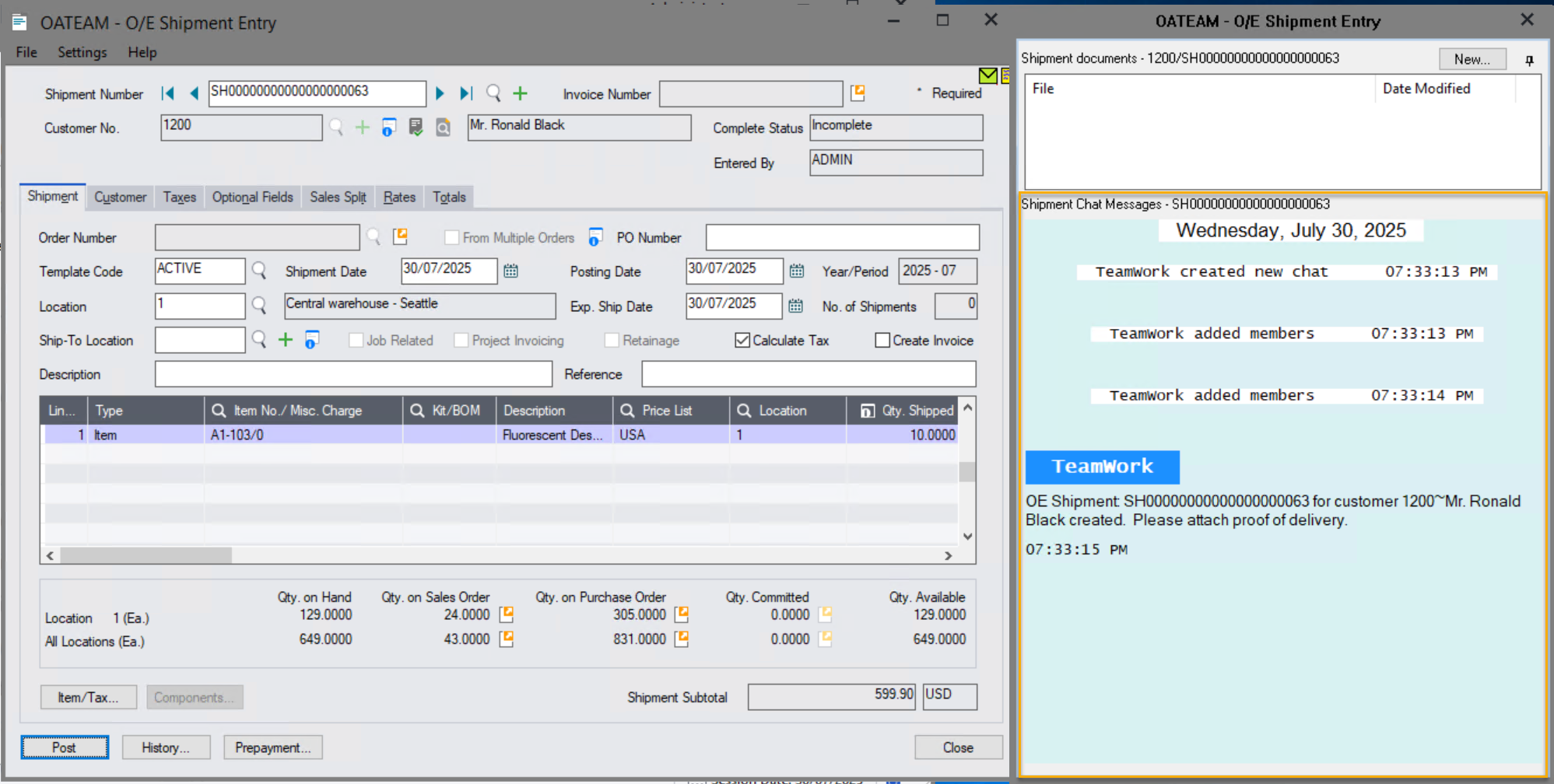The height and width of the screenshot is (784, 1554).
Task: Open customer information icon after Customer No.
Action: pos(389,127)
